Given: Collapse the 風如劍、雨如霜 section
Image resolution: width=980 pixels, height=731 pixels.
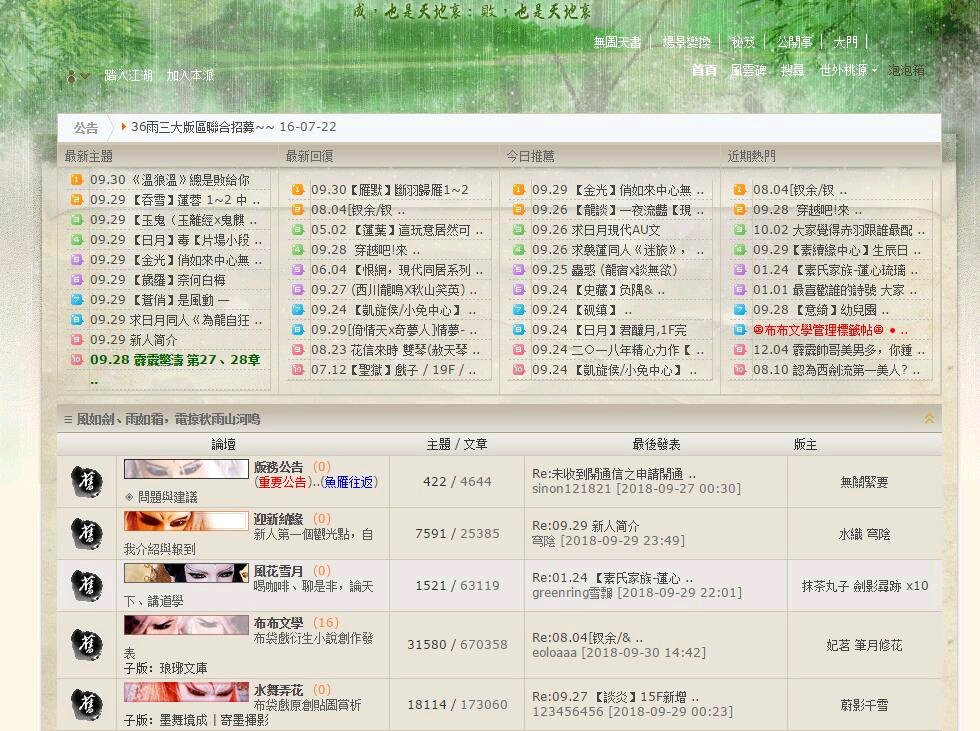Looking at the screenshot, I should pos(929,419).
